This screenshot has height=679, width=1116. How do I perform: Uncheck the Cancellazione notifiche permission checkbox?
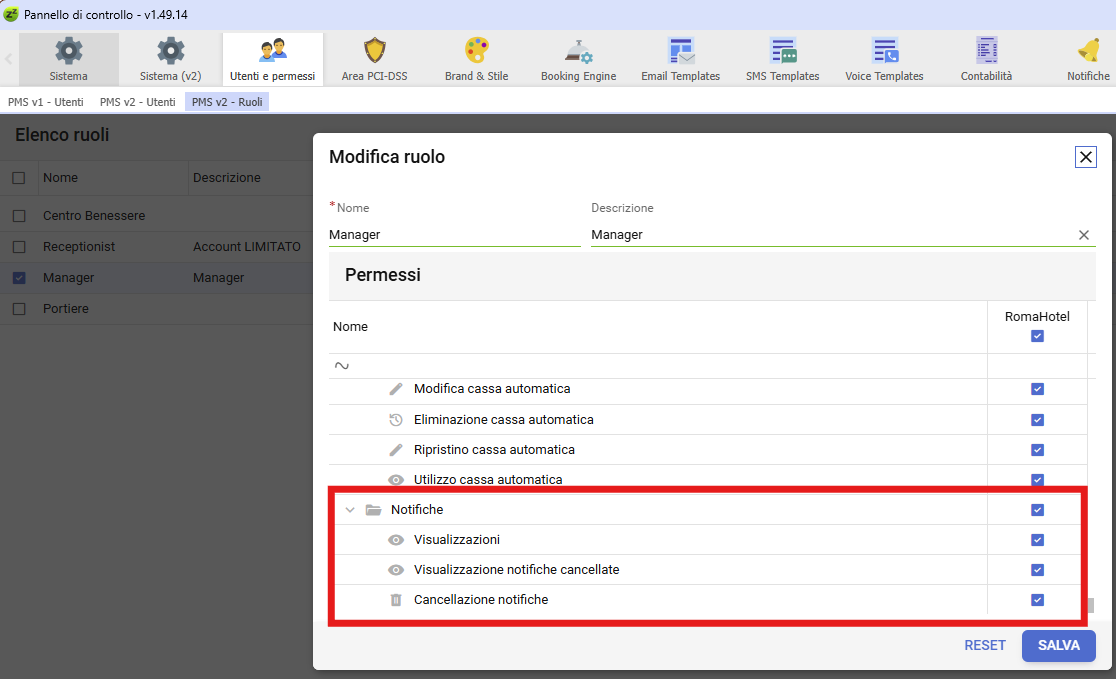(1037, 600)
